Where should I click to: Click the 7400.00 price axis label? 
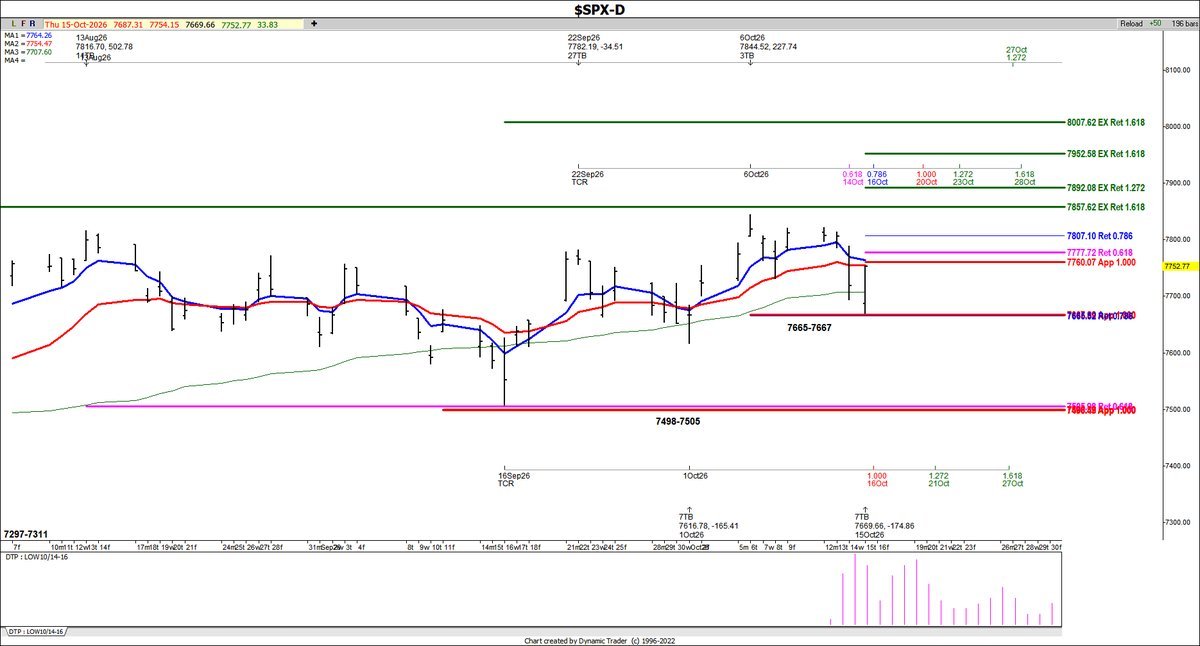click(x=1178, y=467)
